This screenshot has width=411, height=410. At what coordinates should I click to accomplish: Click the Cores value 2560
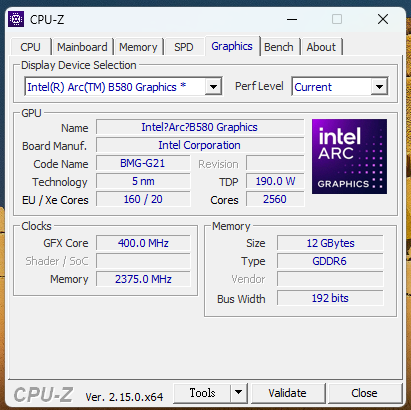275,199
